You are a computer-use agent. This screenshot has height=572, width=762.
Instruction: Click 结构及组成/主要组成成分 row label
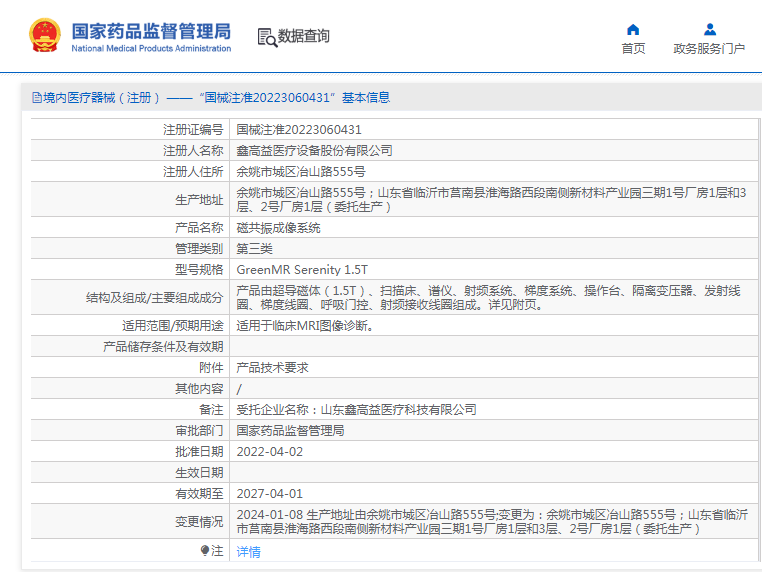[155, 297]
